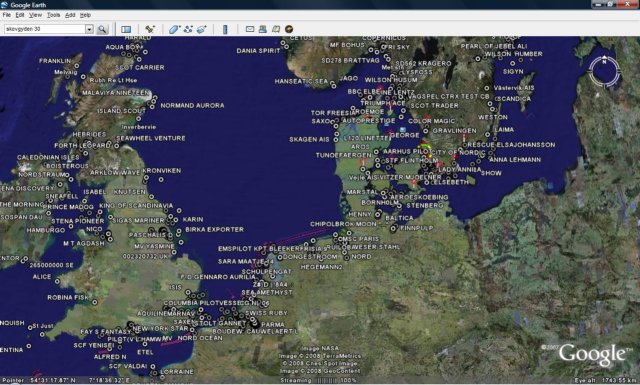Show the ruler tool
The width and height of the screenshot is (640, 385).
click(225, 29)
